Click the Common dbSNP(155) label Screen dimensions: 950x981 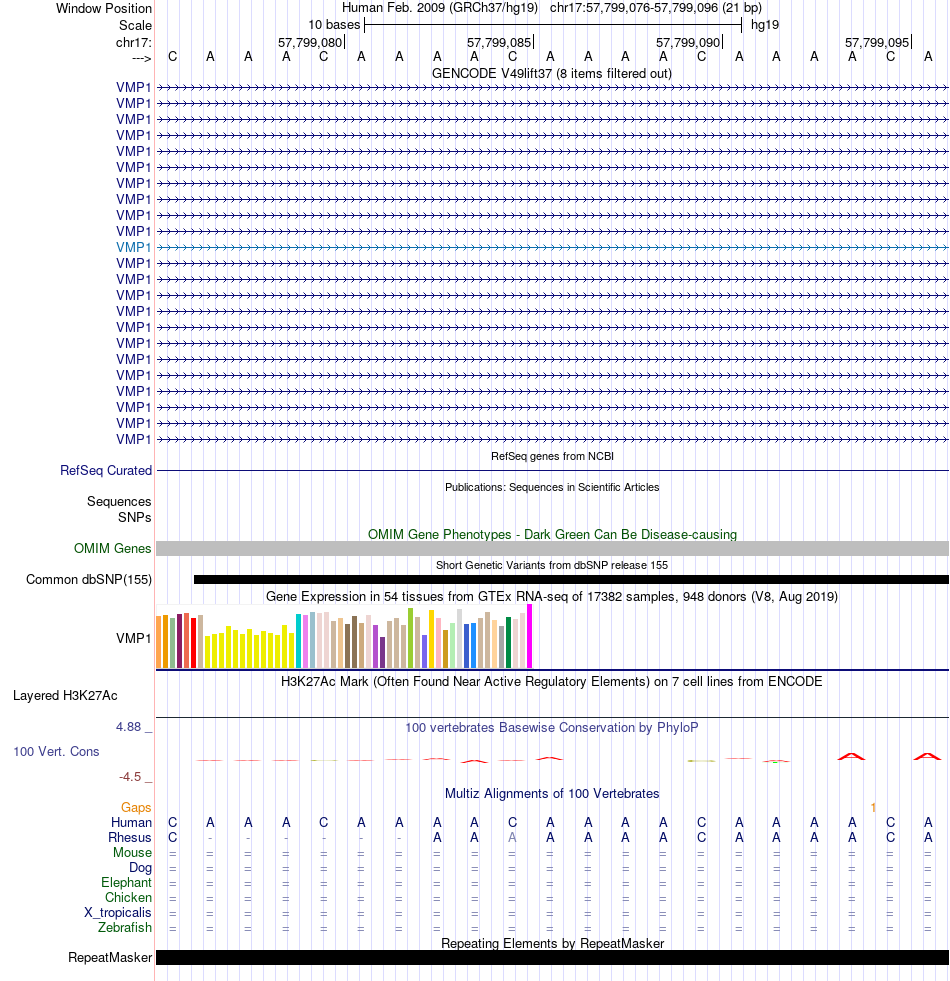pyautogui.click(x=89, y=579)
